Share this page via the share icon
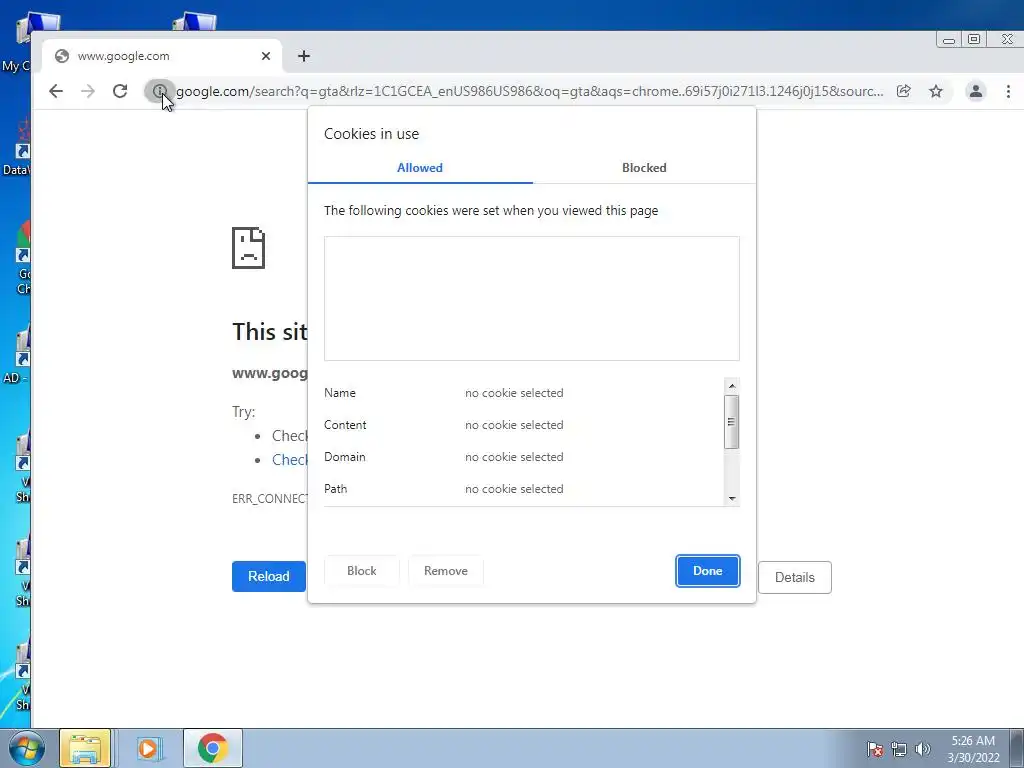1024x768 pixels. pos(904,91)
